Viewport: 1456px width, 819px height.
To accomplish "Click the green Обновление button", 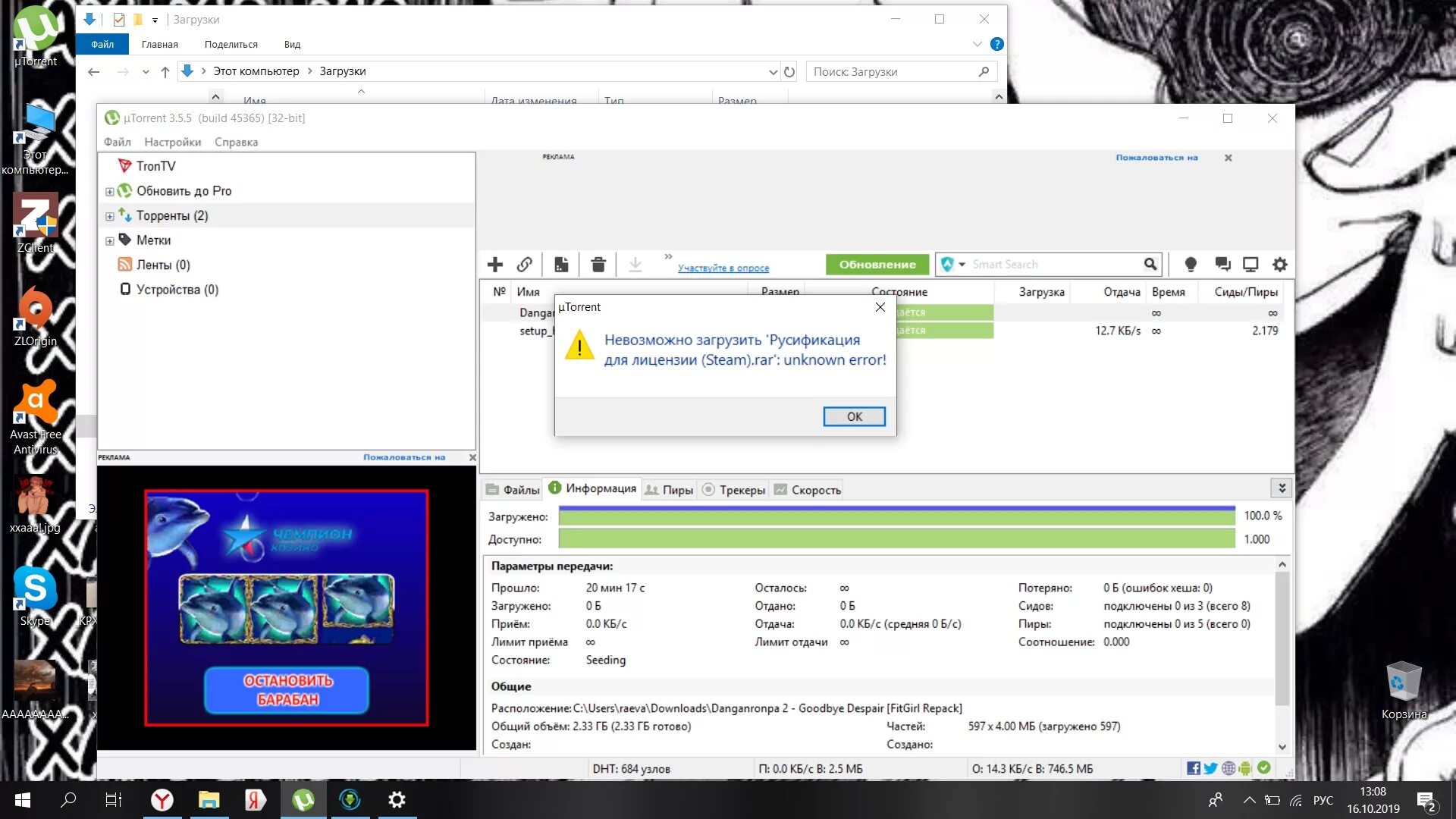I will (x=877, y=264).
